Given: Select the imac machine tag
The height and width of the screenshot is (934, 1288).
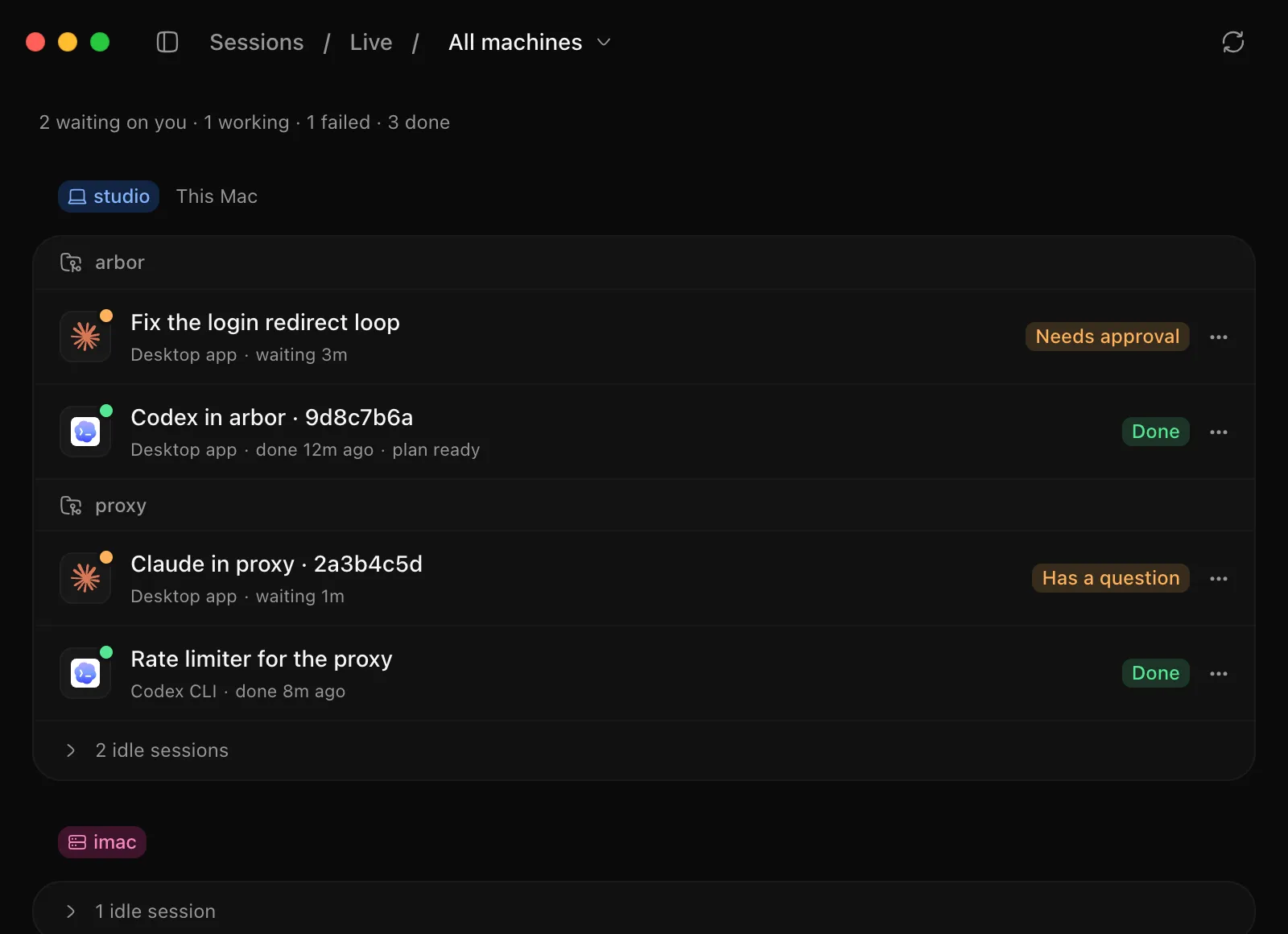Looking at the screenshot, I should click(102, 842).
